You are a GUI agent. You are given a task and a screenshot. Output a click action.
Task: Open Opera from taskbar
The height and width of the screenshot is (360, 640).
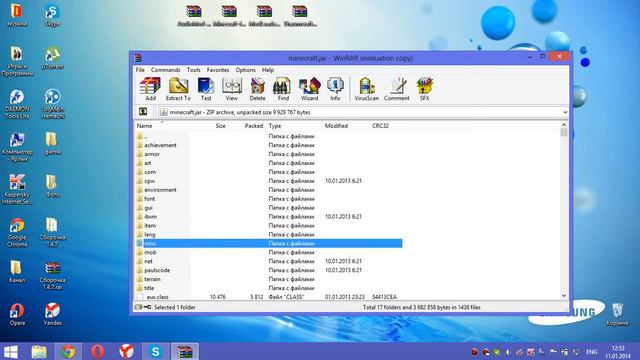coord(97,351)
